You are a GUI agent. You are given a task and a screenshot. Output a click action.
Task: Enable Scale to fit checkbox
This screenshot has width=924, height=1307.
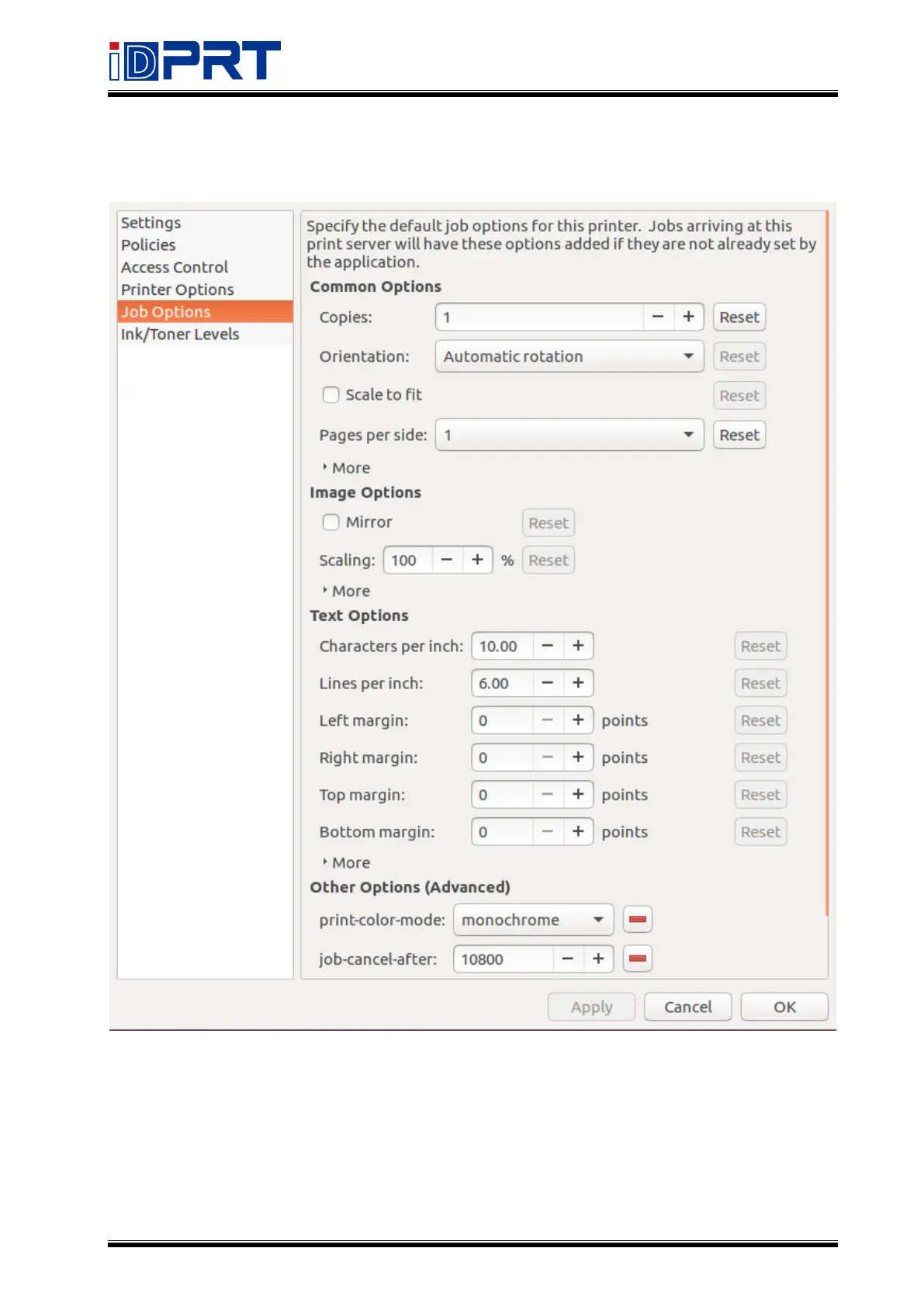click(x=331, y=395)
